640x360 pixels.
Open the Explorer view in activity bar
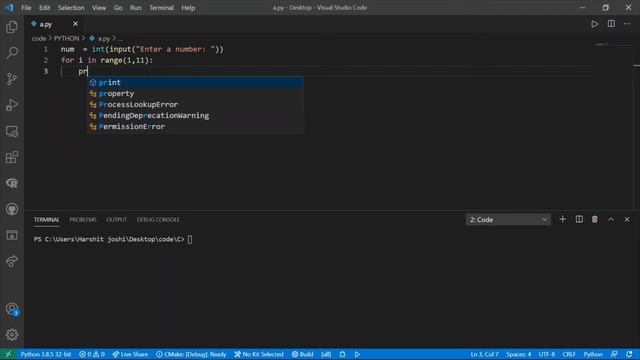pyautogui.click(x=12, y=27)
